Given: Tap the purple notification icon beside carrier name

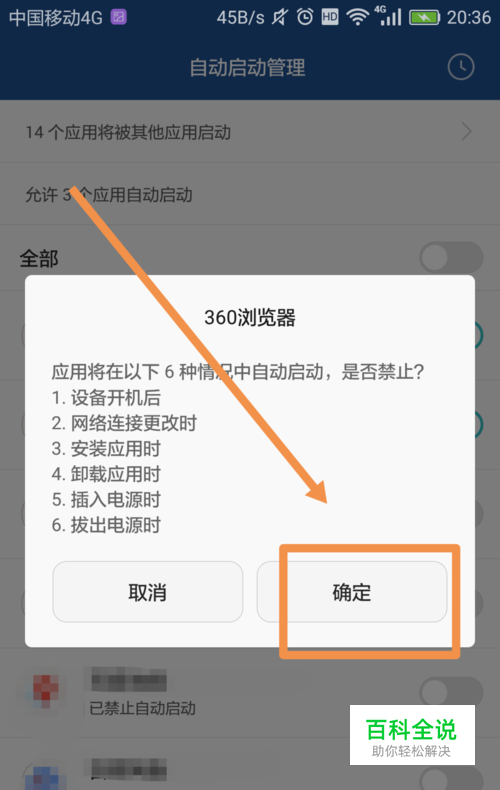Looking at the screenshot, I should [118, 18].
